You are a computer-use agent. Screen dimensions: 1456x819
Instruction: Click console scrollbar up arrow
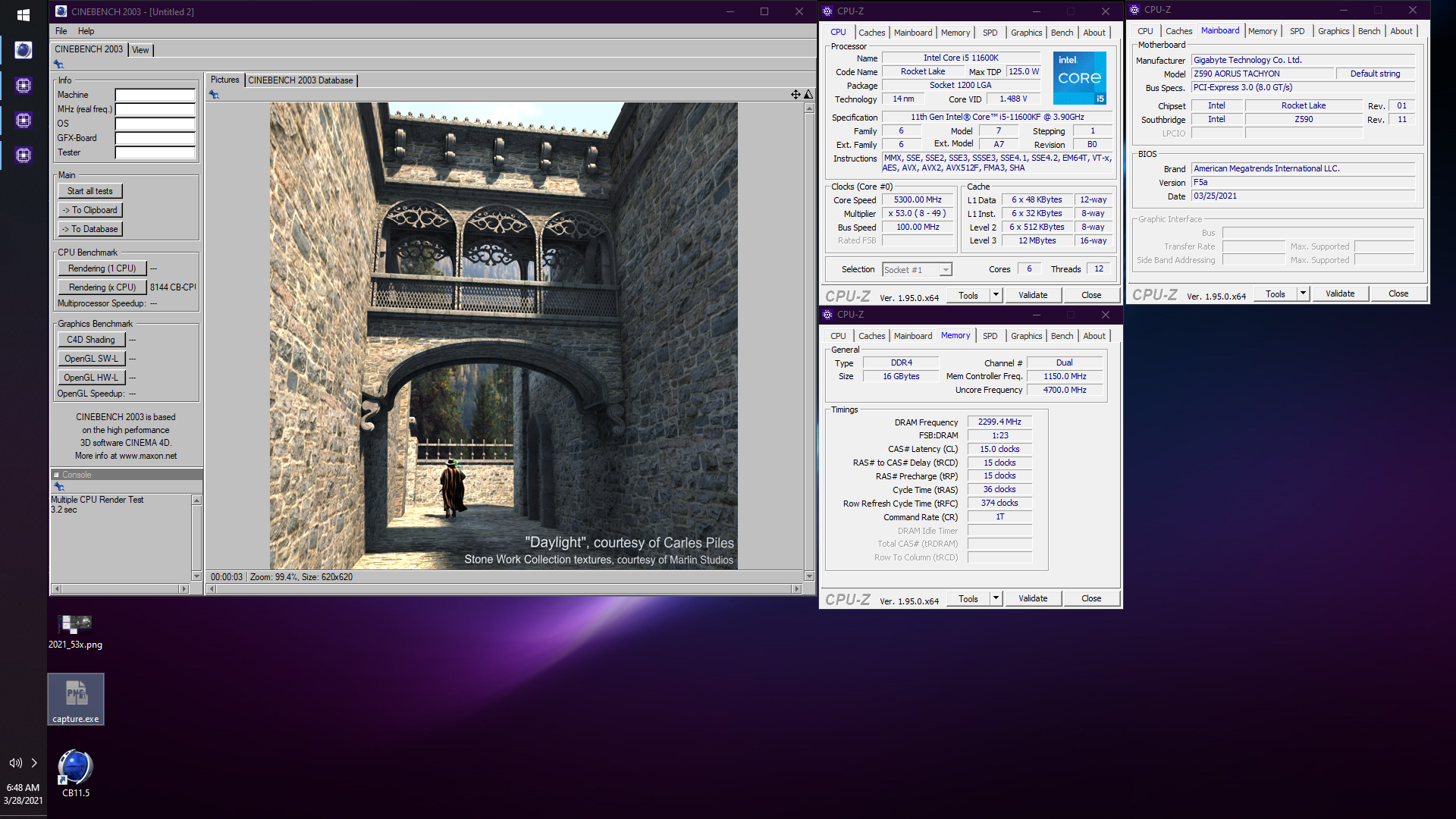coord(196,500)
